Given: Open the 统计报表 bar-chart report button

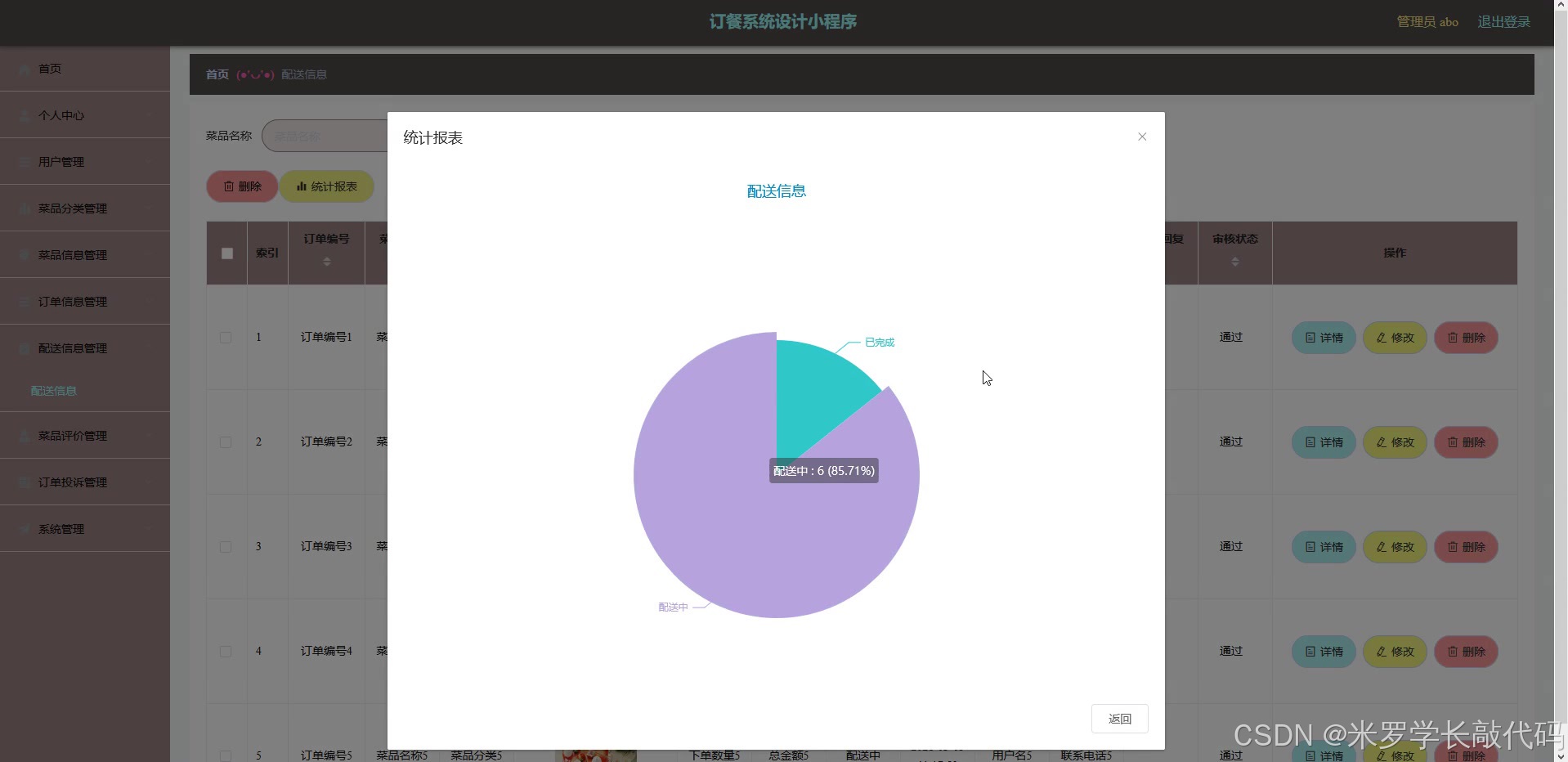Looking at the screenshot, I should pyautogui.click(x=327, y=186).
